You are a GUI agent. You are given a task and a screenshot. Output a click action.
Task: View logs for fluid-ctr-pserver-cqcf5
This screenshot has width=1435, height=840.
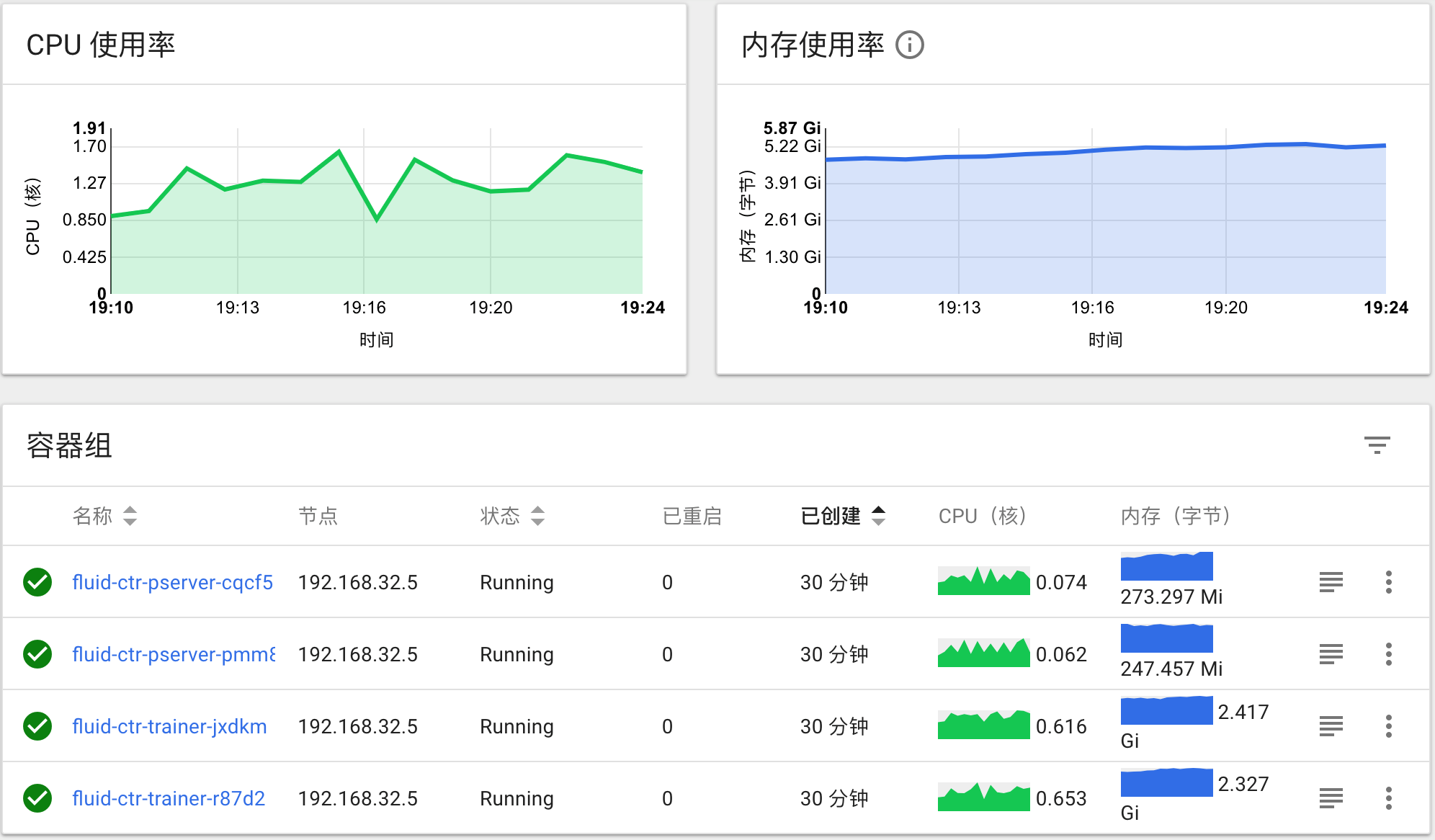click(x=1331, y=582)
